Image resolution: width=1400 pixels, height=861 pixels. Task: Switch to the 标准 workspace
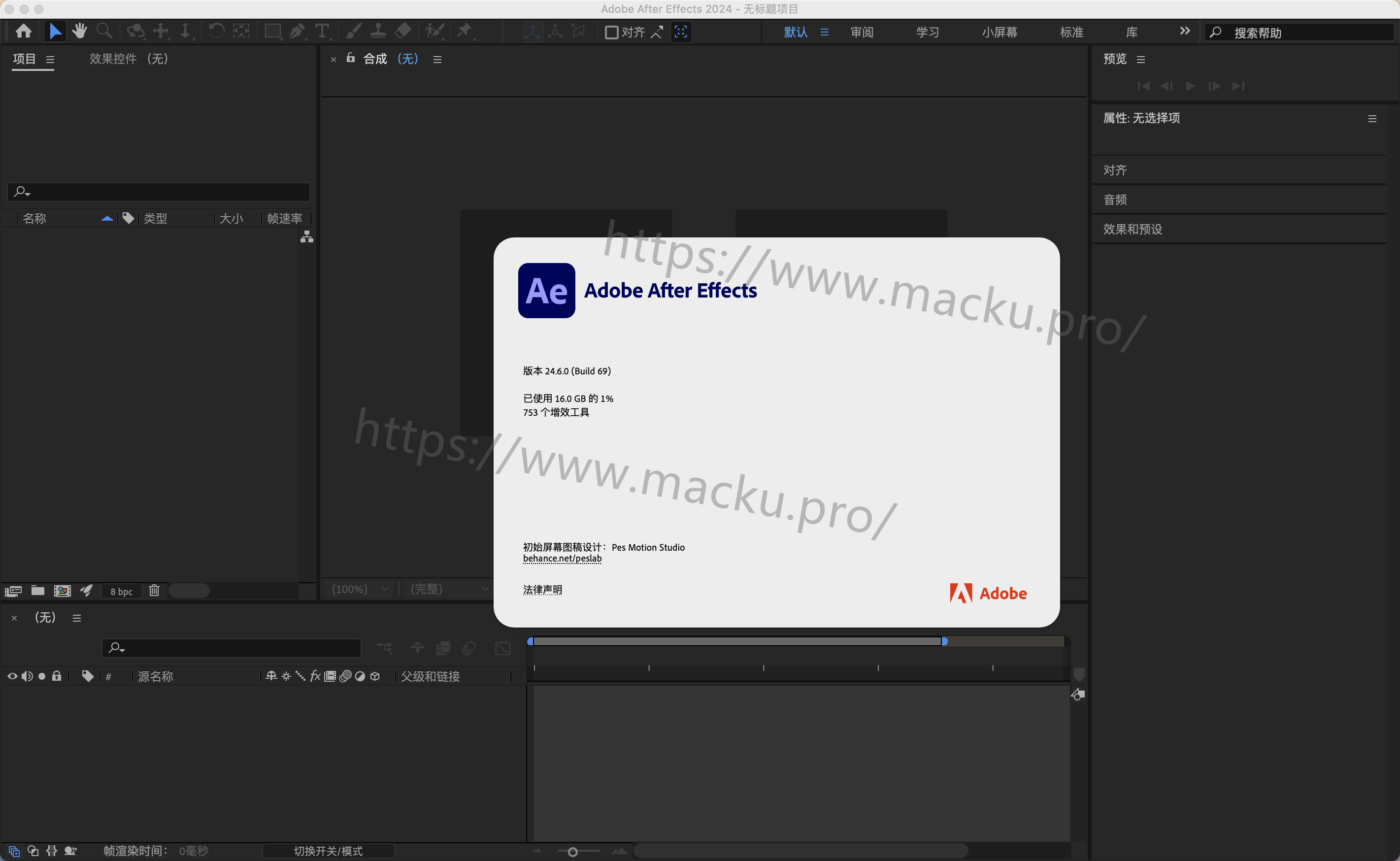1071,33
